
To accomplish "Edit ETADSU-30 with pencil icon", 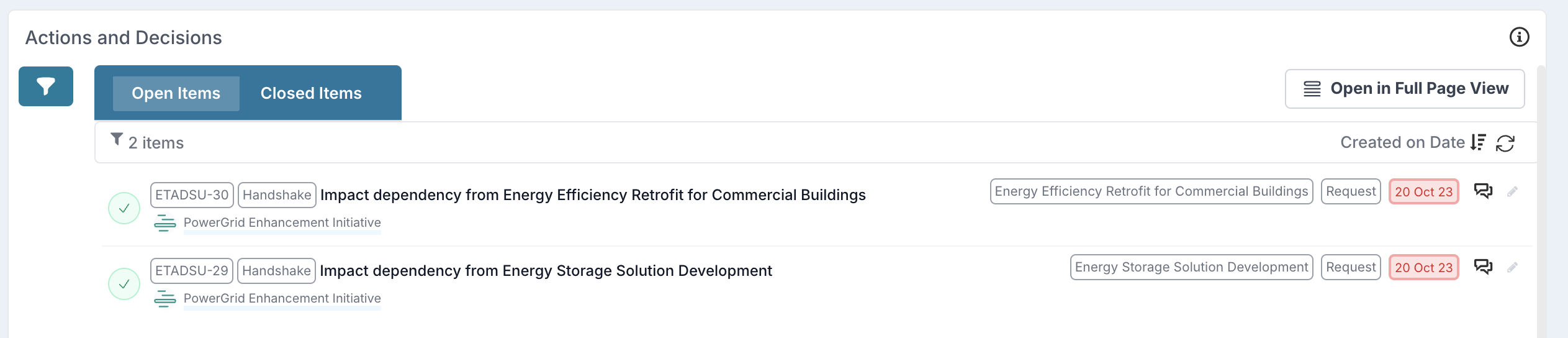I will pos(1512,191).
